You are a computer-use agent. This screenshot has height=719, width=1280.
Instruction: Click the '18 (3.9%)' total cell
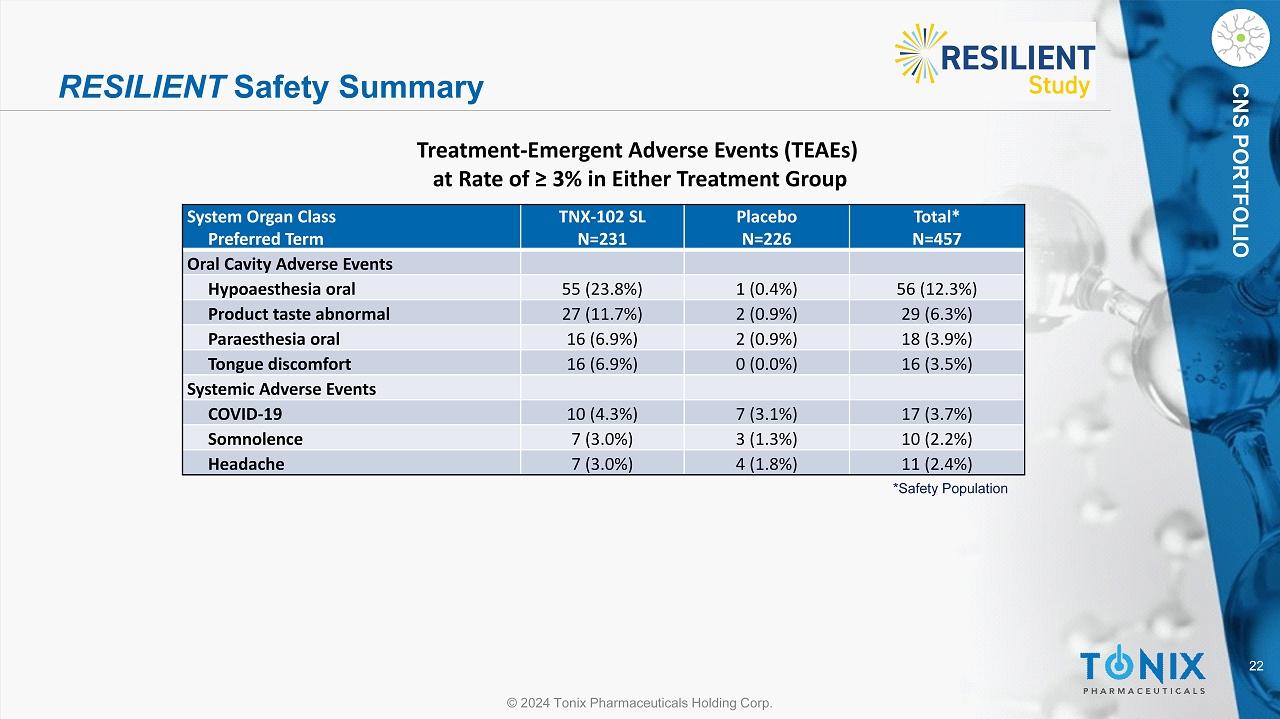coord(937,339)
